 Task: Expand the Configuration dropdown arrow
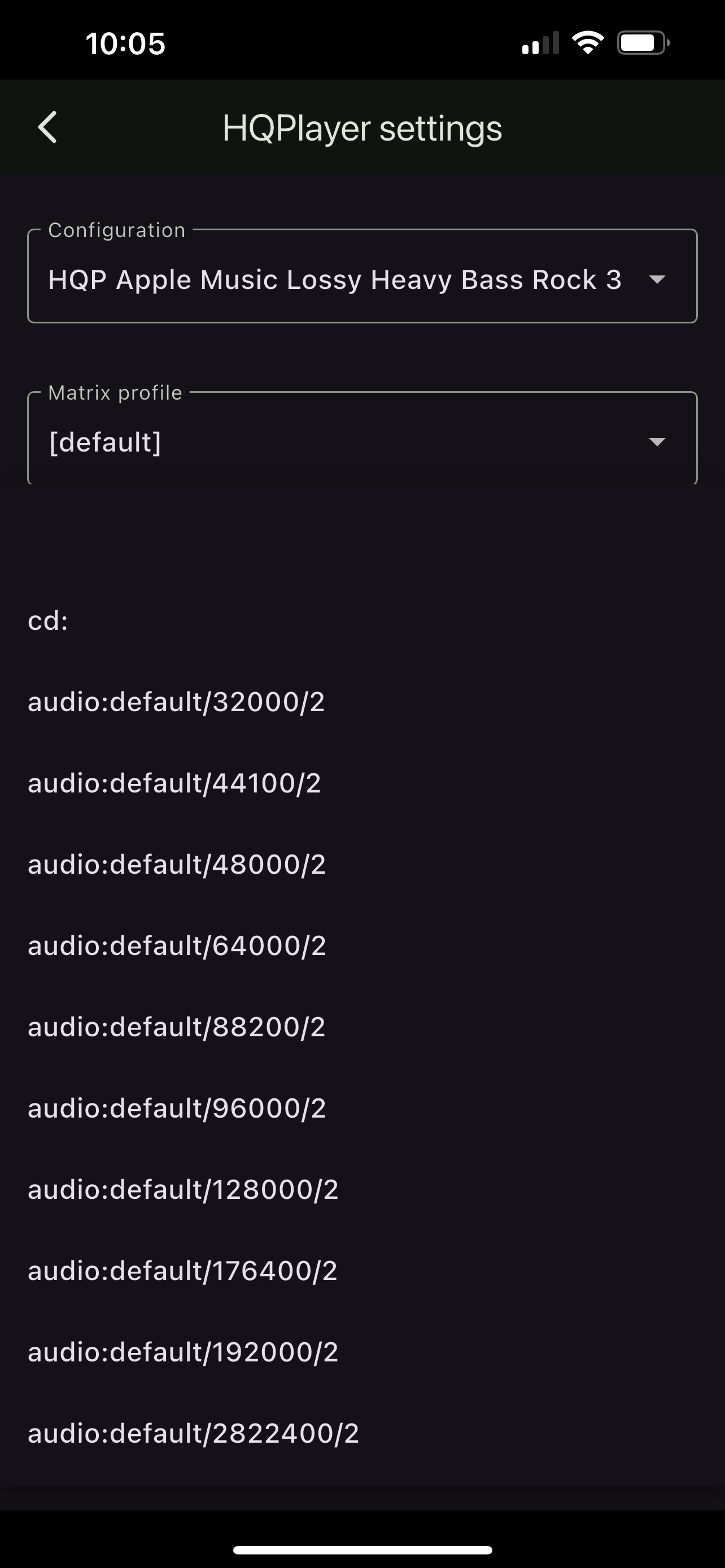pyautogui.click(x=657, y=279)
